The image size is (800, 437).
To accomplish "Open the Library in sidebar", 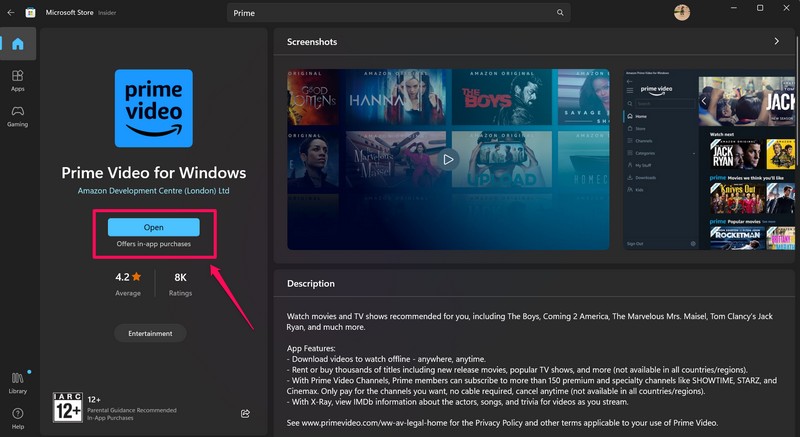I will [19, 381].
